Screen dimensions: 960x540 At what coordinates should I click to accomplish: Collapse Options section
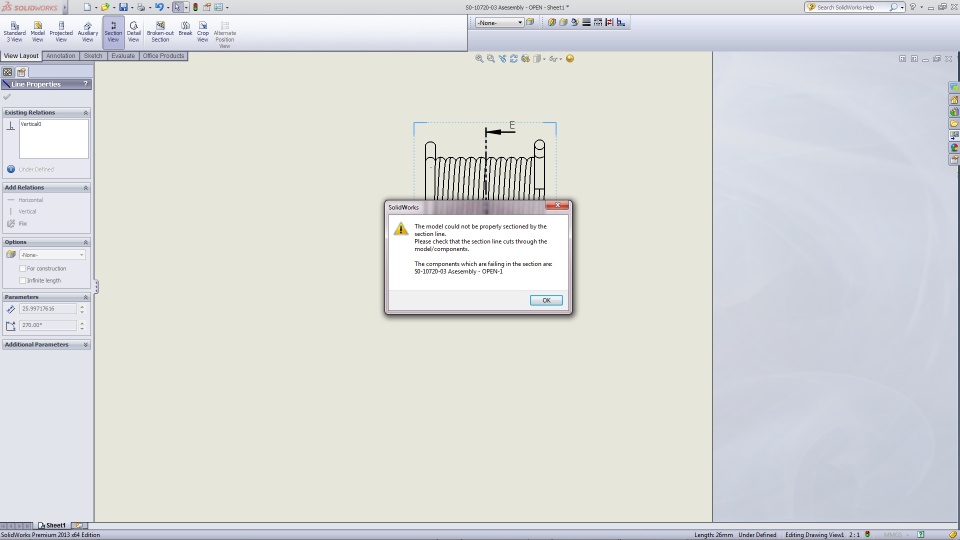(x=86, y=242)
